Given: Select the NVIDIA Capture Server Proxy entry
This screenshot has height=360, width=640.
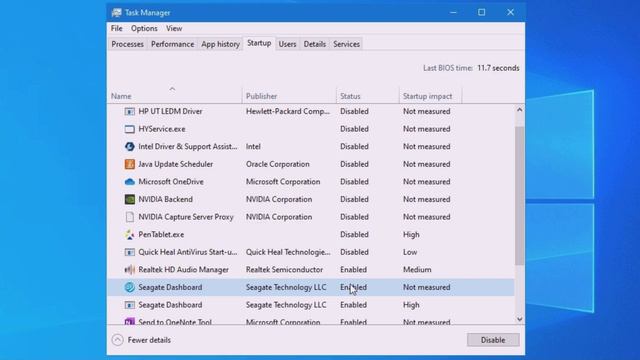Looking at the screenshot, I should [311, 217].
